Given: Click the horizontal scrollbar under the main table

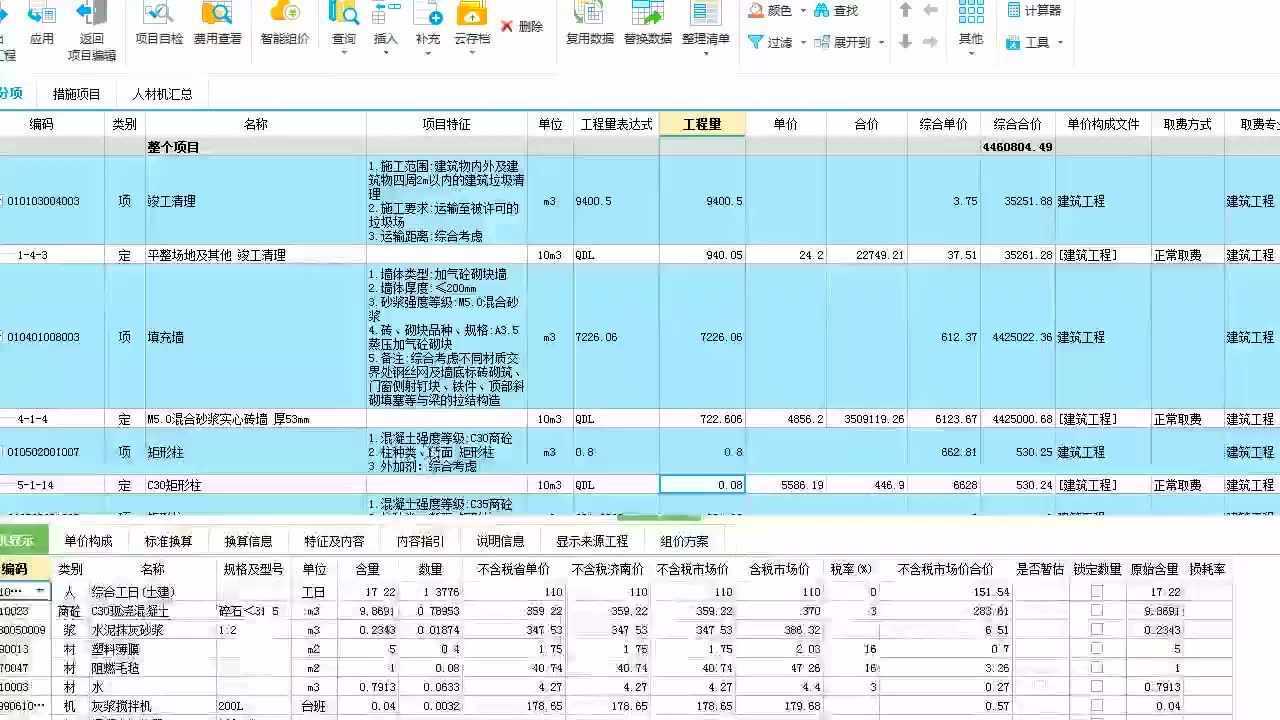Looking at the screenshot, I should tap(660, 517).
